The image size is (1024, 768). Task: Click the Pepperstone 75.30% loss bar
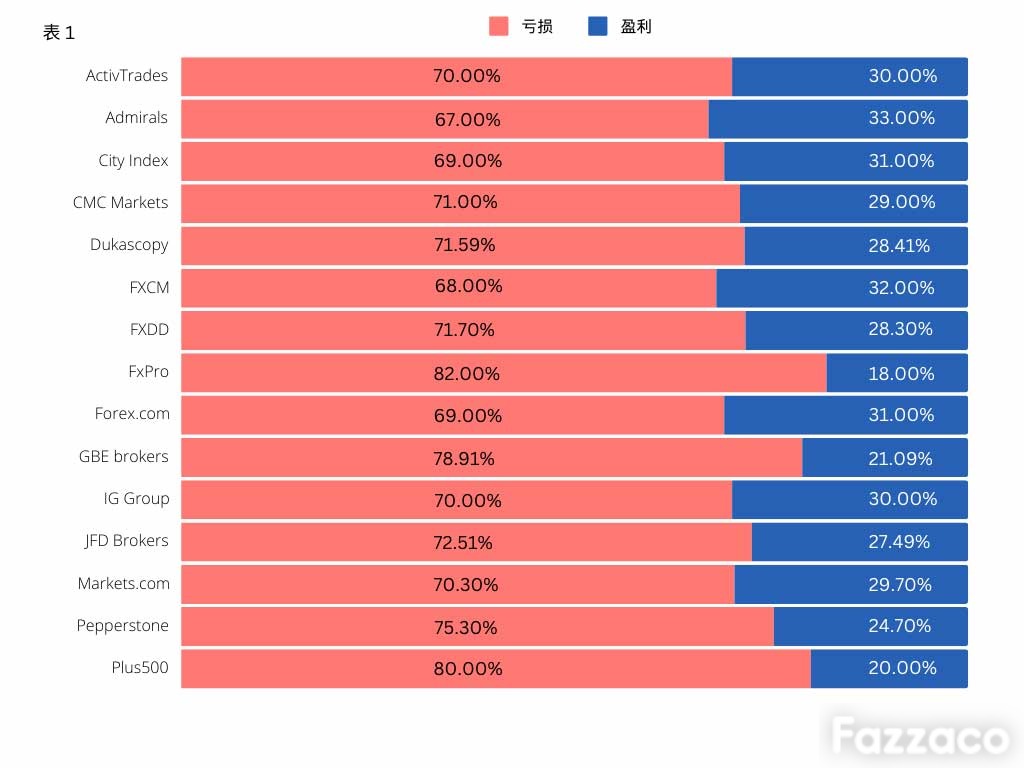(x=477, y=626)
